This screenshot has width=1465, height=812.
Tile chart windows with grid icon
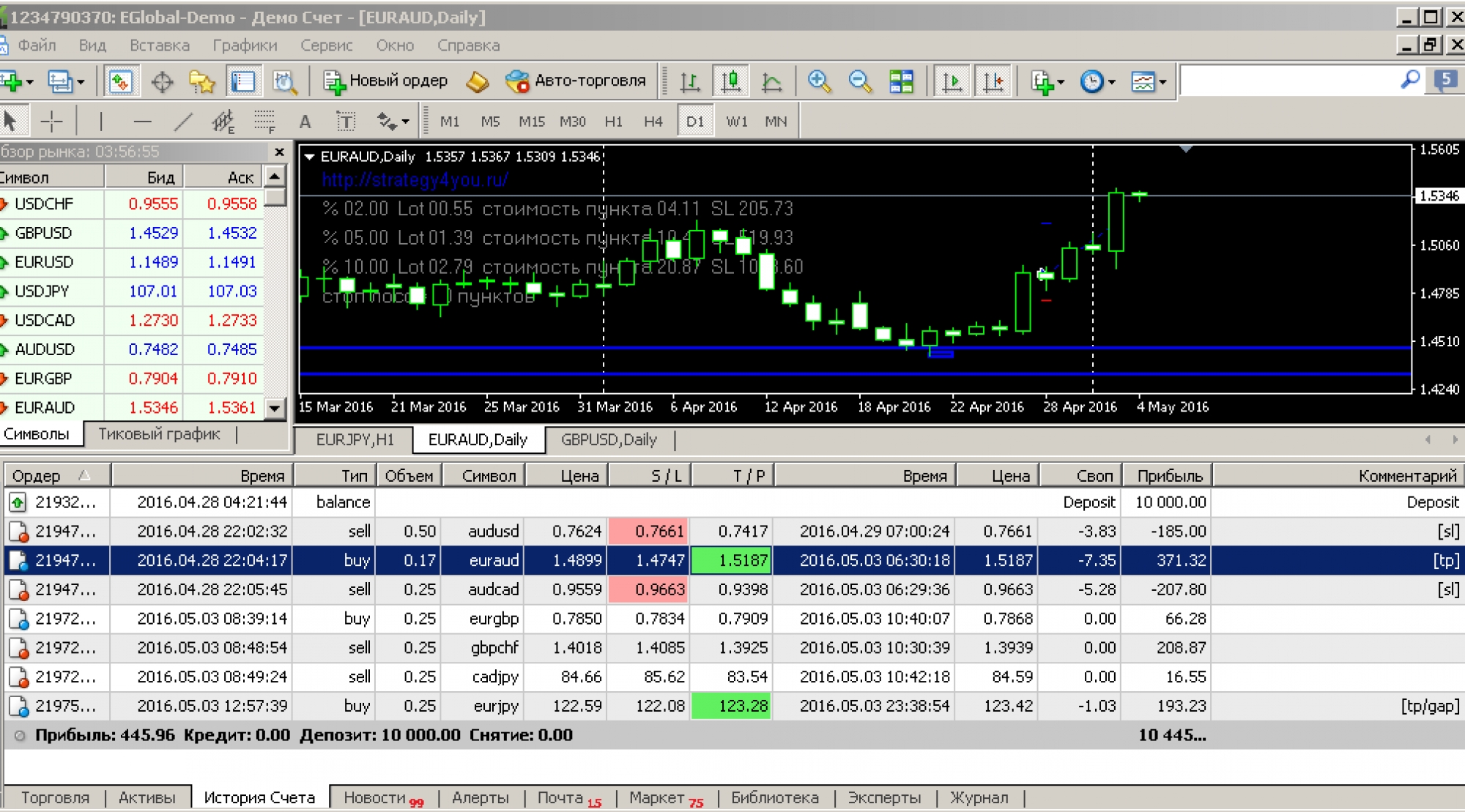pyautogui.click(x=901, y=81)
